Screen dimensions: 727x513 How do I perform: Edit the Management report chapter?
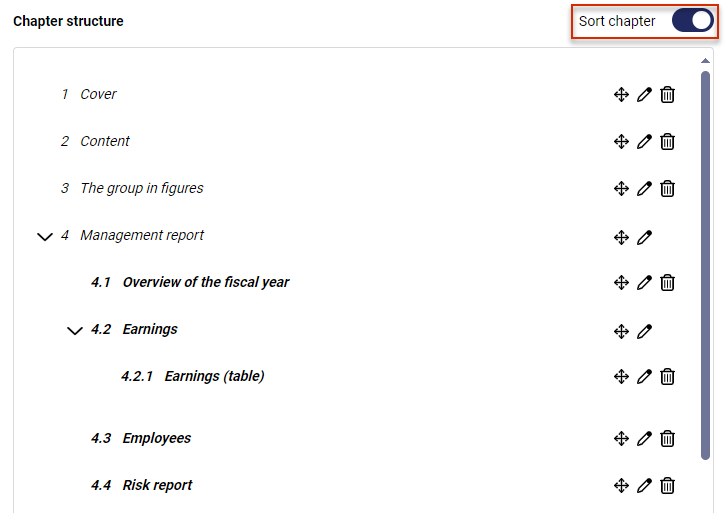pyautogui.click(x=644, y=237)
